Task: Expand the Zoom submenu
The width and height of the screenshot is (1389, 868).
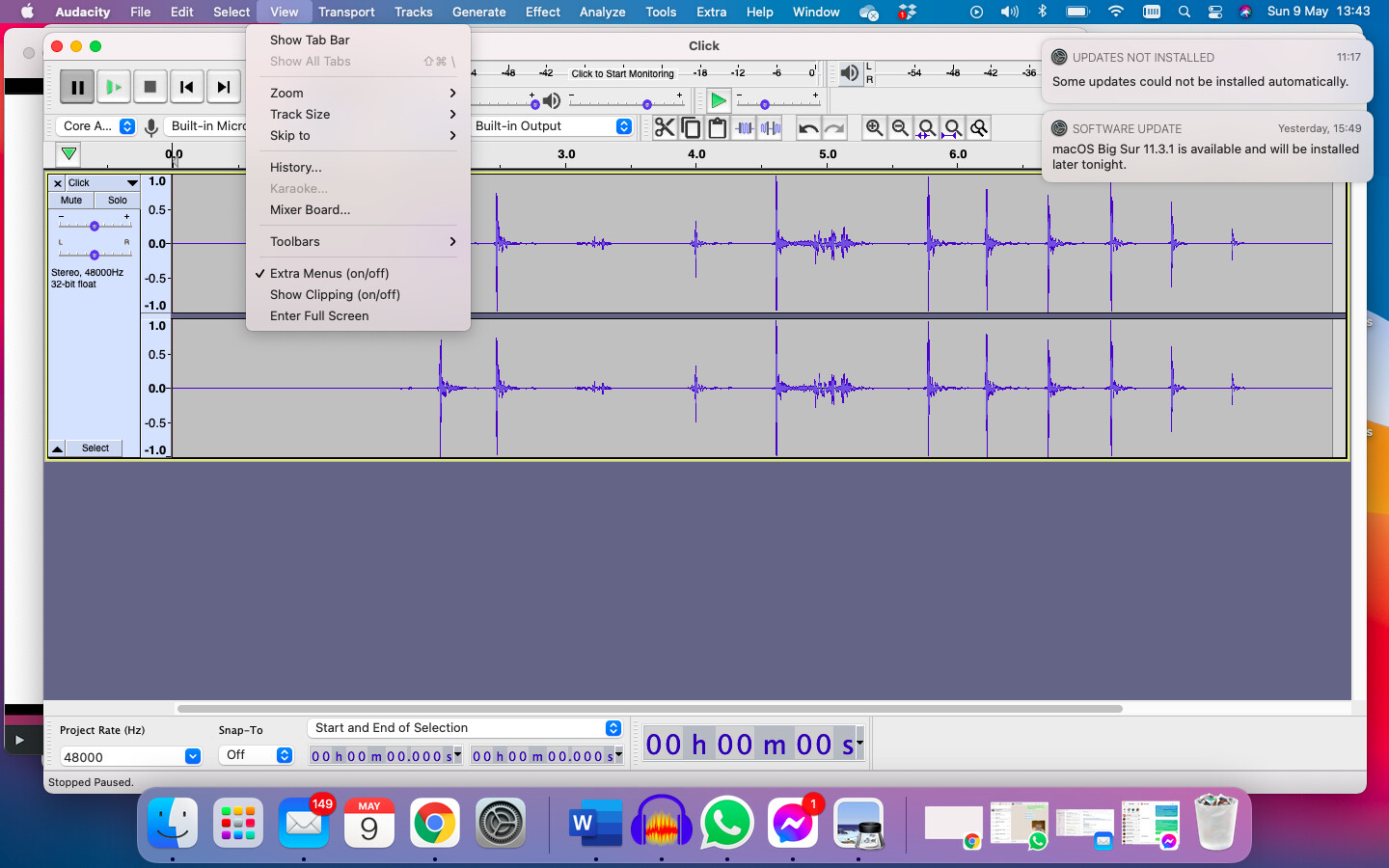Action: (358, 94)
